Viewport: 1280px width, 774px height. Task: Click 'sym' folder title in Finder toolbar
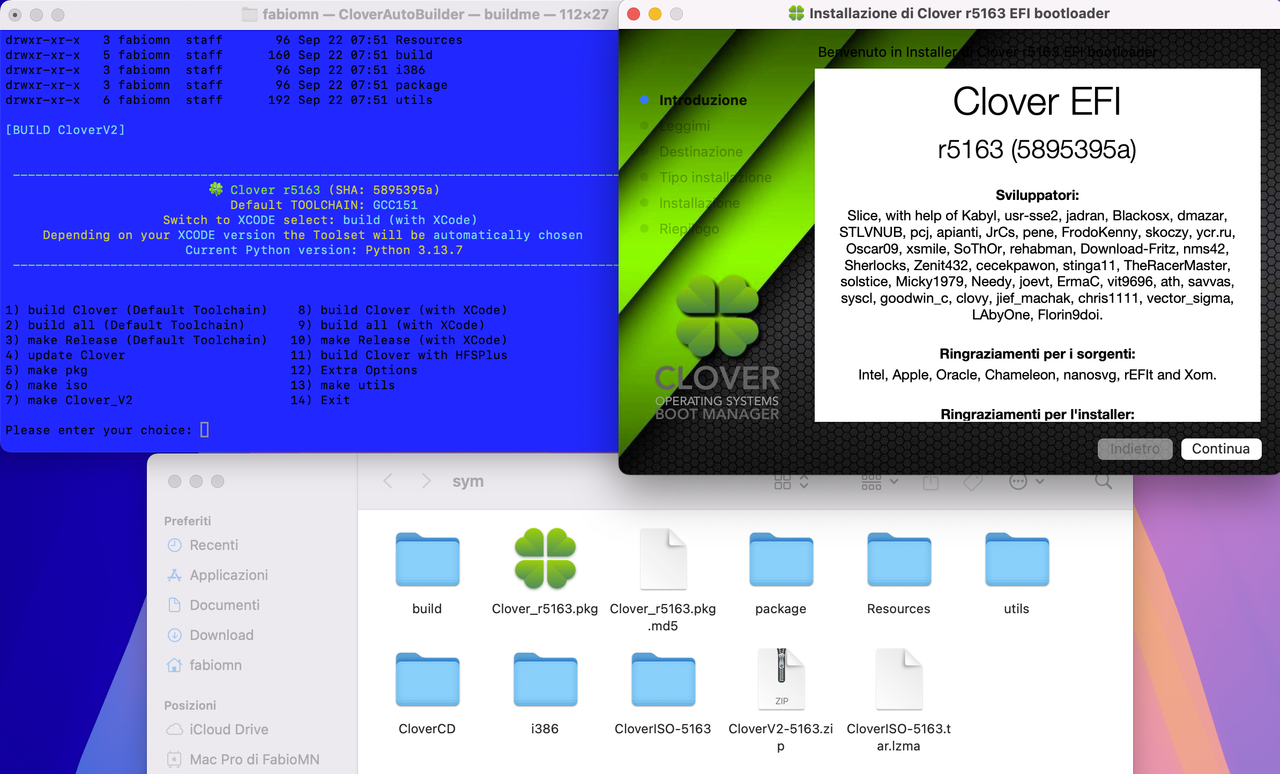pyautogui.click(x=468, y=481)
